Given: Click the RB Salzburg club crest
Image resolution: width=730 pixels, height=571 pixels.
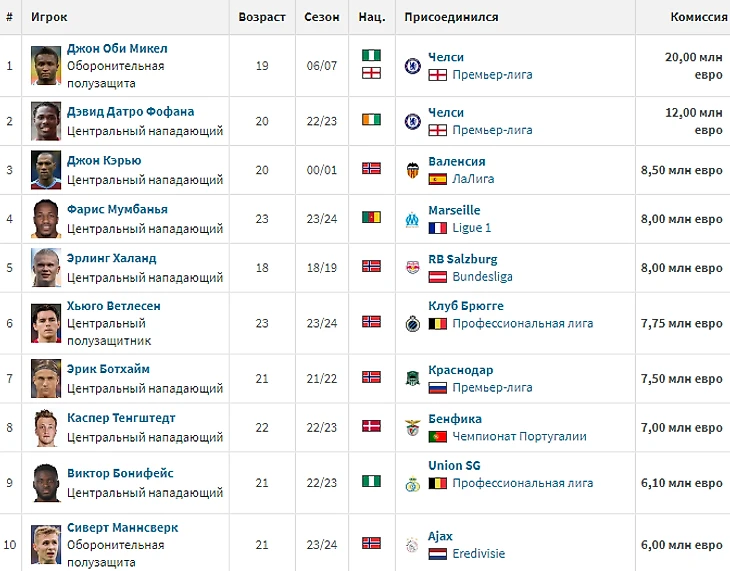Looking at the screenshot, I should pos(411,267).
